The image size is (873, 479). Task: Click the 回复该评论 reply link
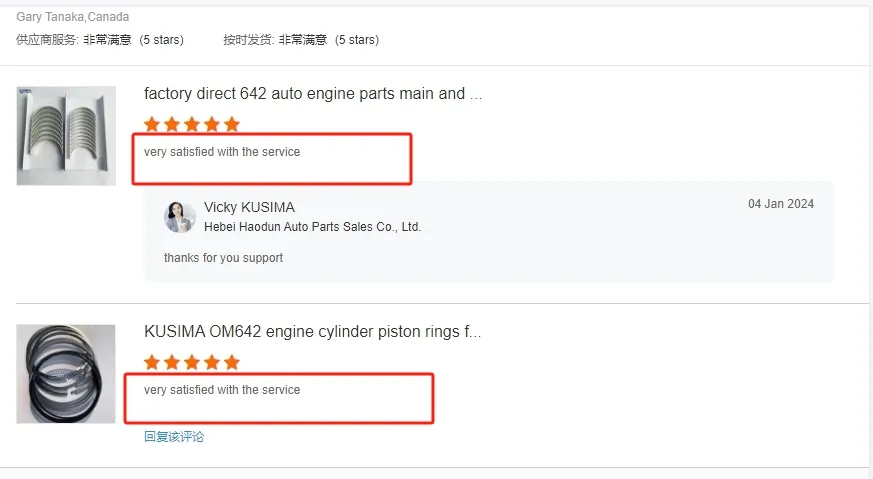[174, 436]
